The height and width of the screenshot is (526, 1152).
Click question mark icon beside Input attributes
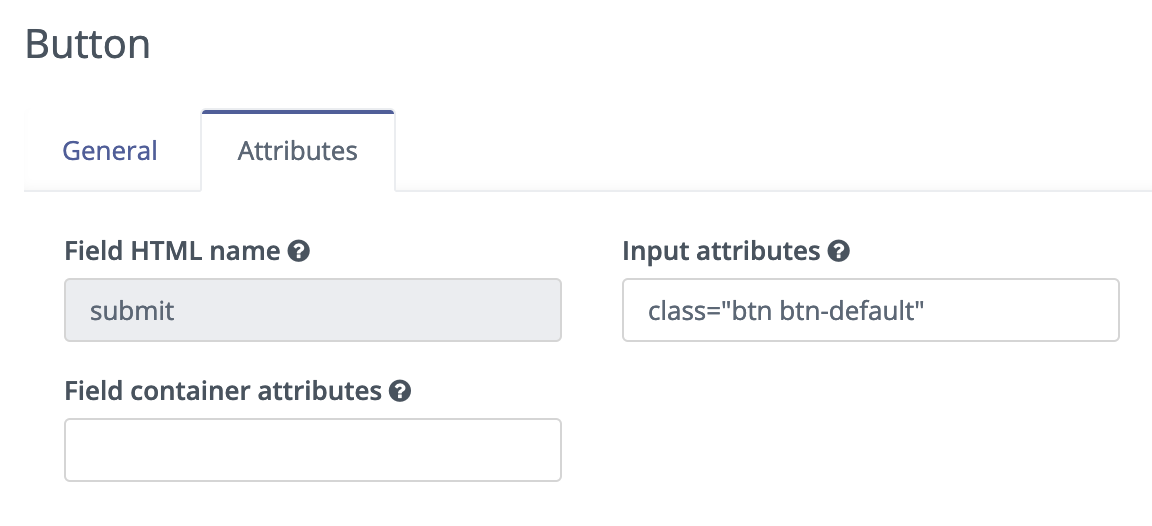pyautogui.click(x=838, y=251)
